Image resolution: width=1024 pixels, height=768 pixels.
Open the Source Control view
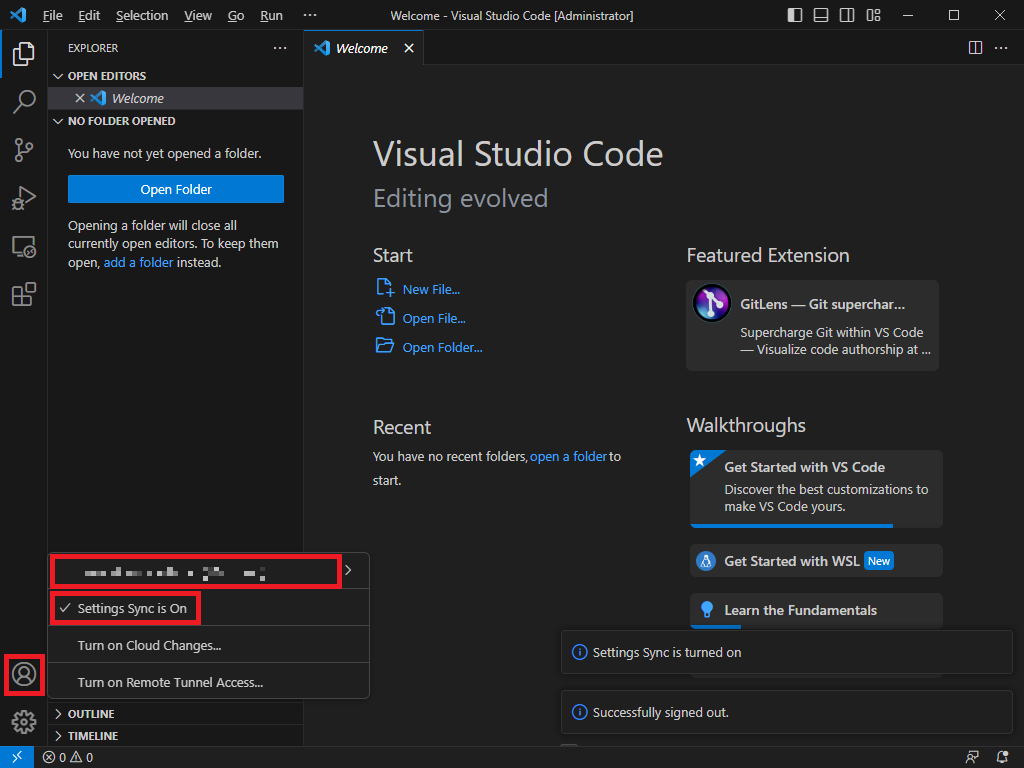pyautogui.click(x=24, y=150)
